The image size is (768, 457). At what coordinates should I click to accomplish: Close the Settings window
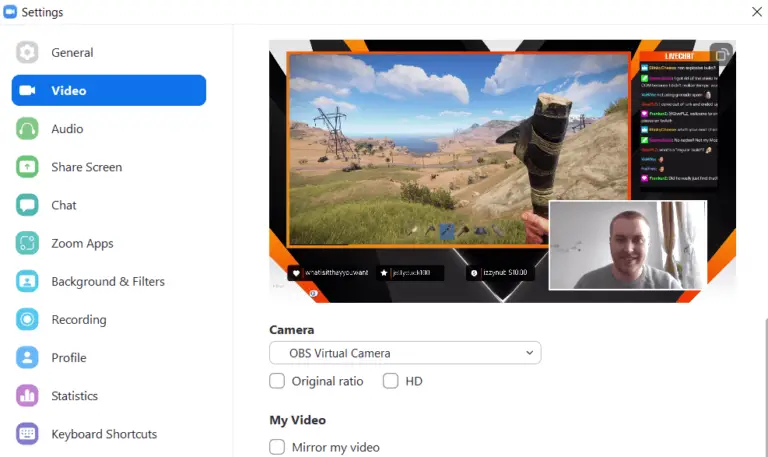click(x=757, y=12)
